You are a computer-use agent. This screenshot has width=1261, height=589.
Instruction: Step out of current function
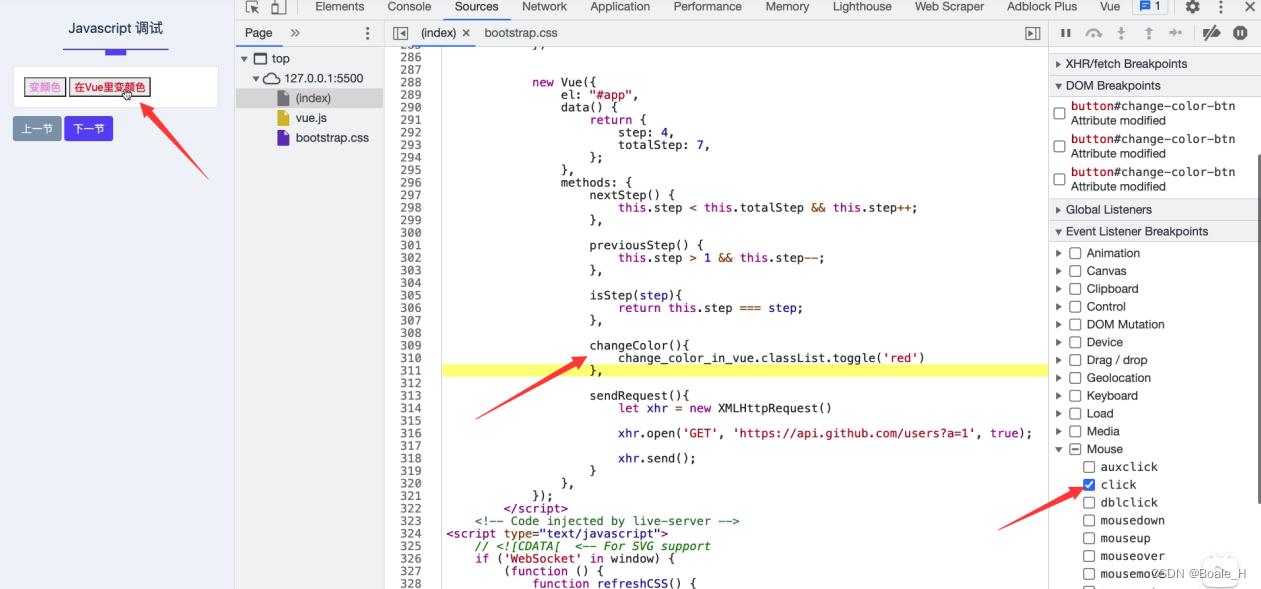pyautogui.click(x=1148, y=33)
